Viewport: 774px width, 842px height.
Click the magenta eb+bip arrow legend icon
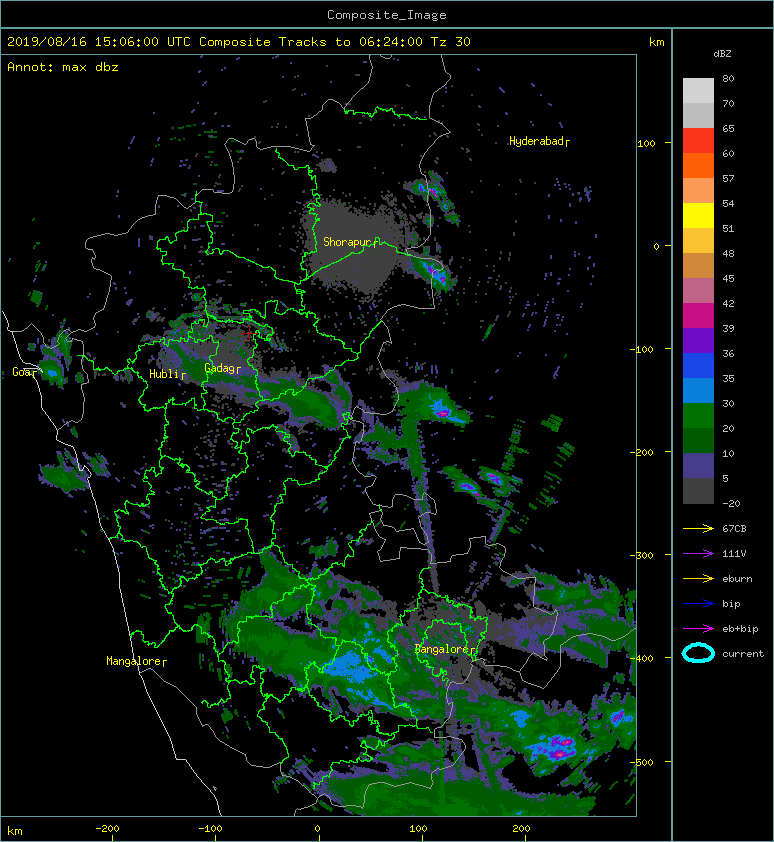tap(698, 629)
